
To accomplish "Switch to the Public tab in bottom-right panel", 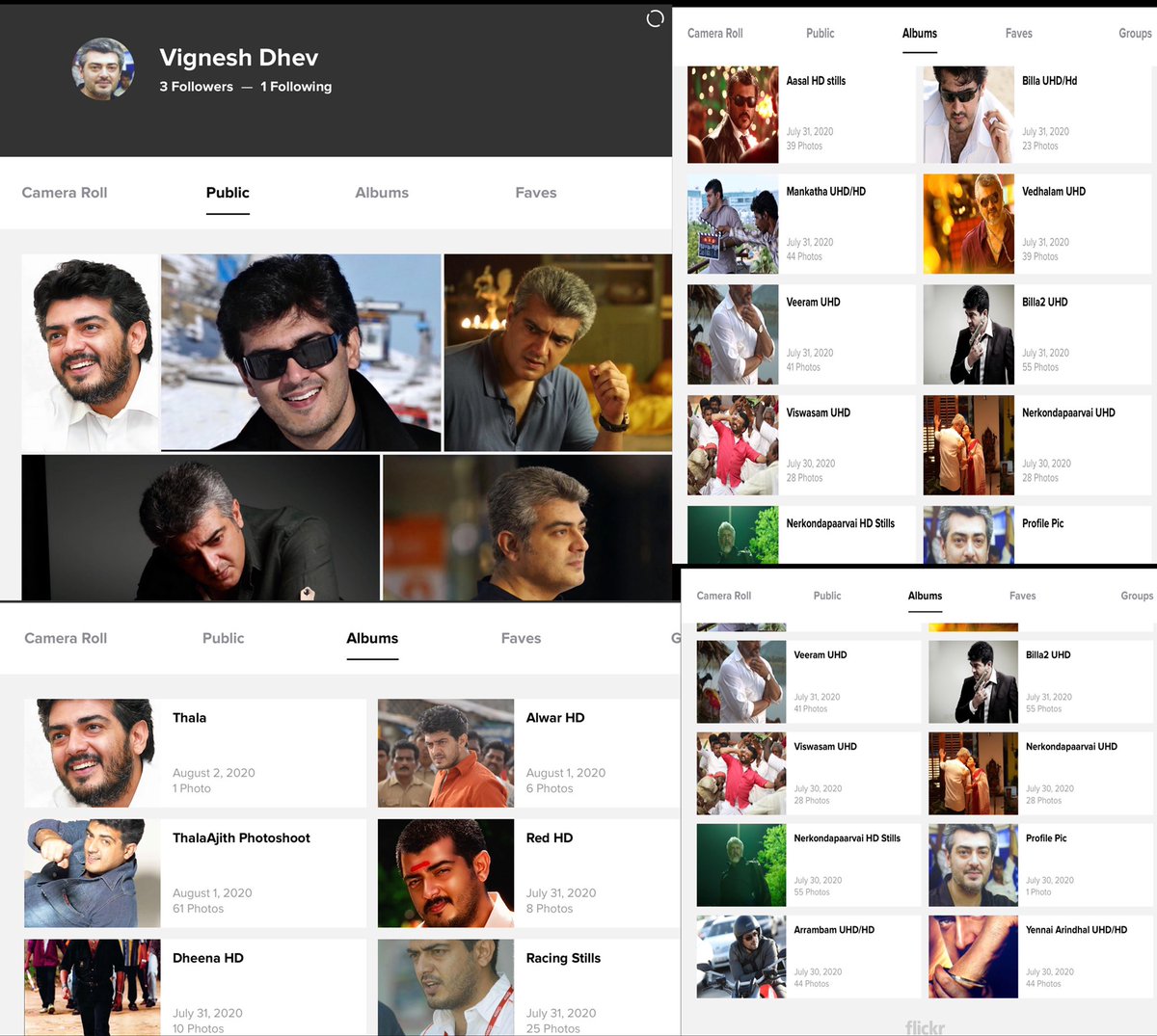I will coord(826,596).
